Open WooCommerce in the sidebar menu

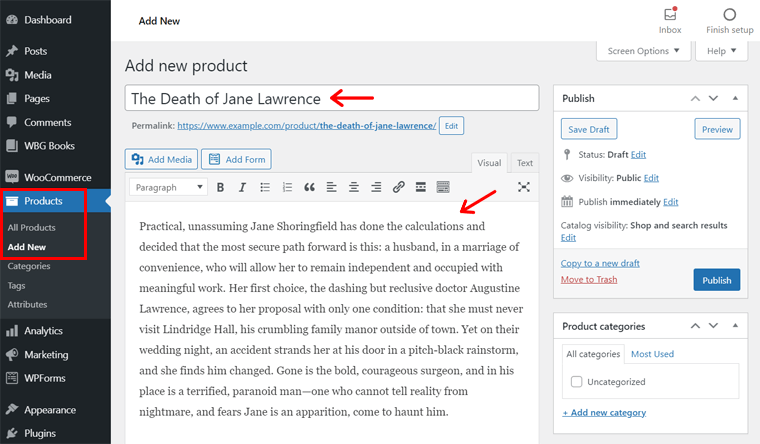point(56,176)
